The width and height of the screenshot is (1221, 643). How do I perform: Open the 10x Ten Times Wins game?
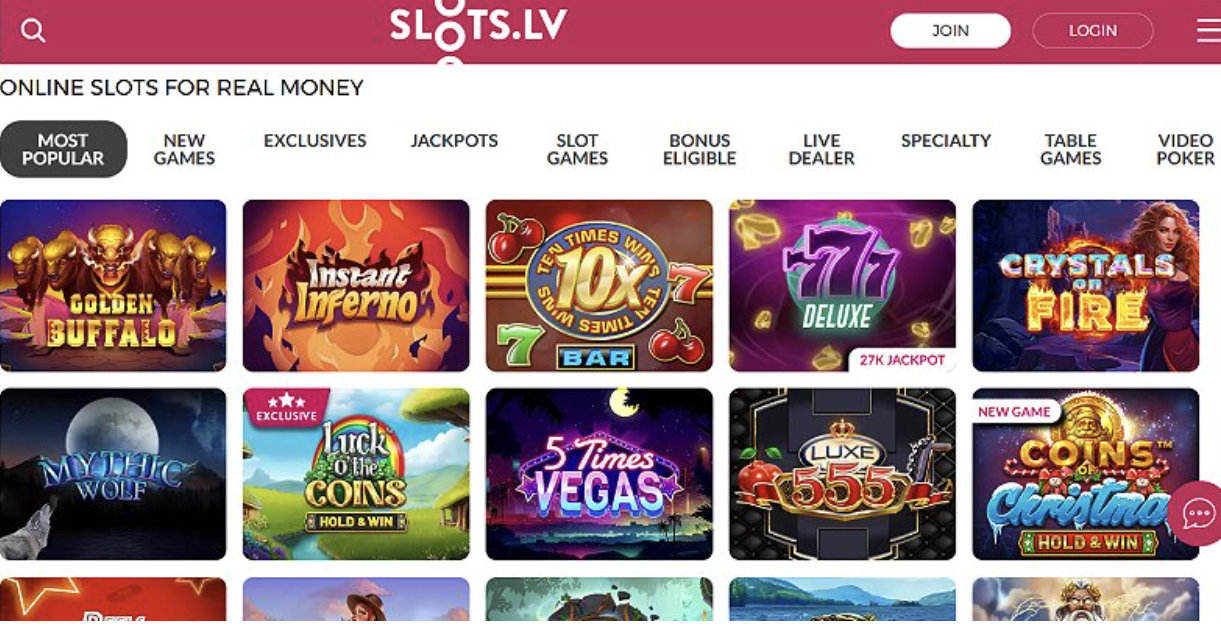point(599,286)
